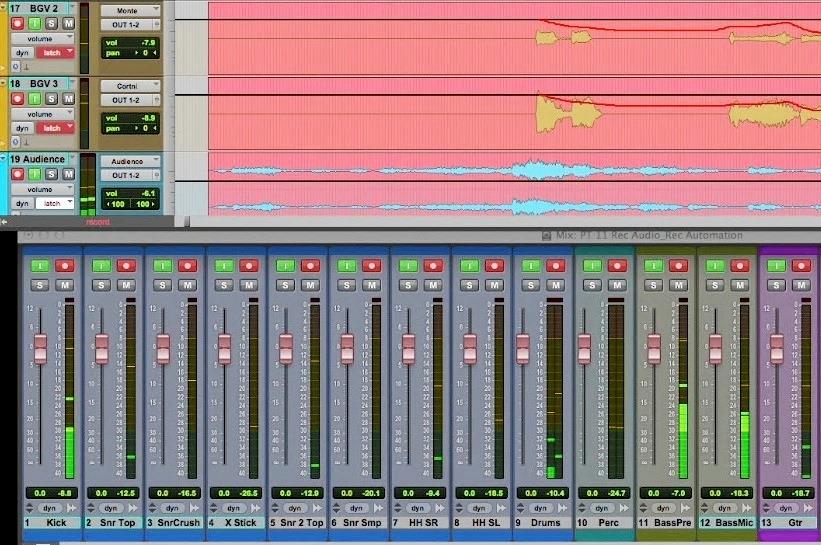Click the Gtr channel volume fader
The image size is (821, 545).
coord(776,349)
